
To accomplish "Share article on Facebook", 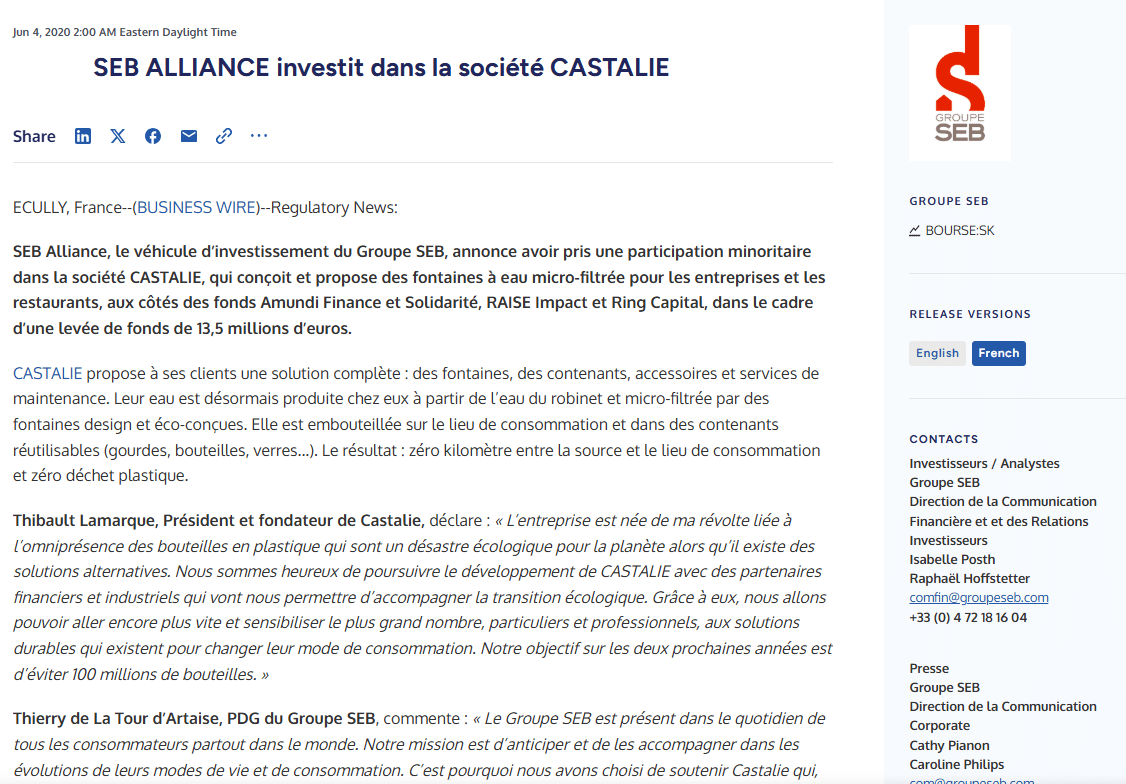I will click(x=153, y=136).
